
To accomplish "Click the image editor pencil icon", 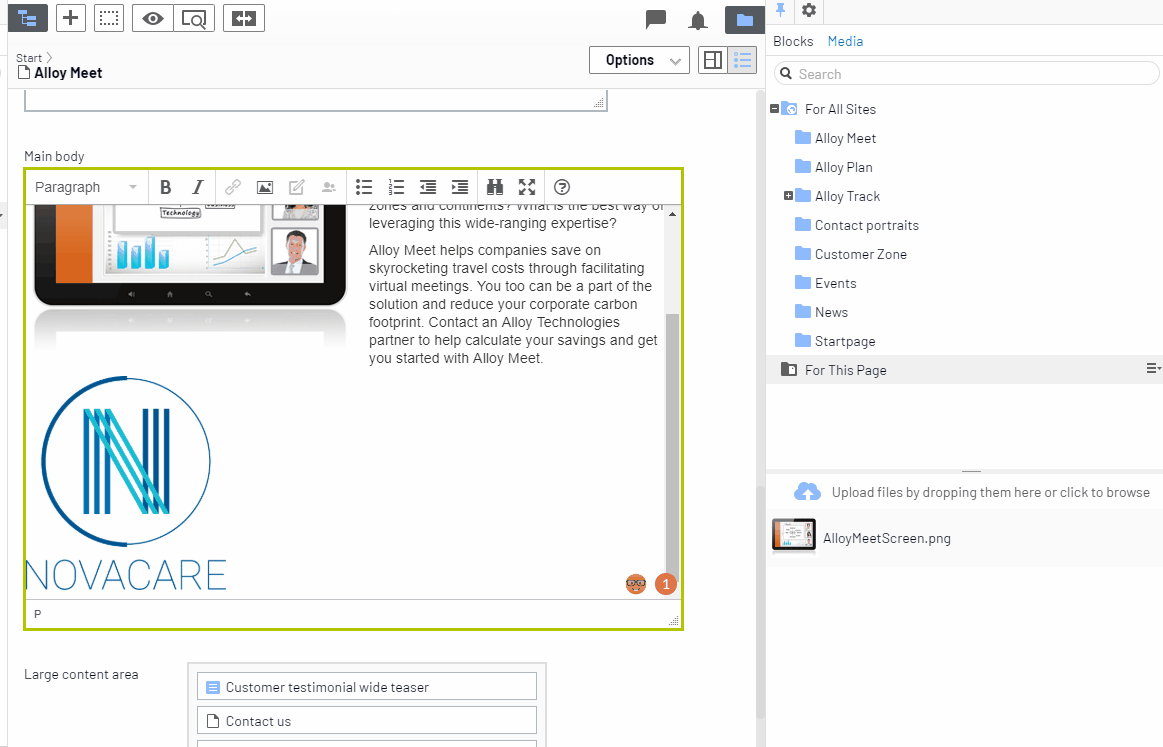I will (297, 187).
